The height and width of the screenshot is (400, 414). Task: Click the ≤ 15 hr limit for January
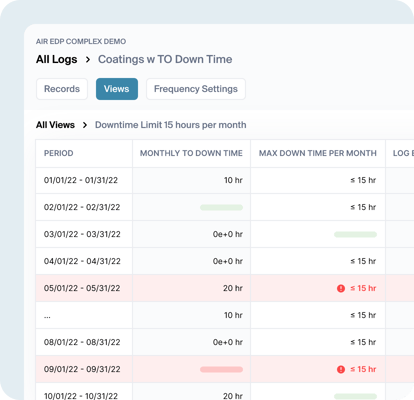pos(363,180)
